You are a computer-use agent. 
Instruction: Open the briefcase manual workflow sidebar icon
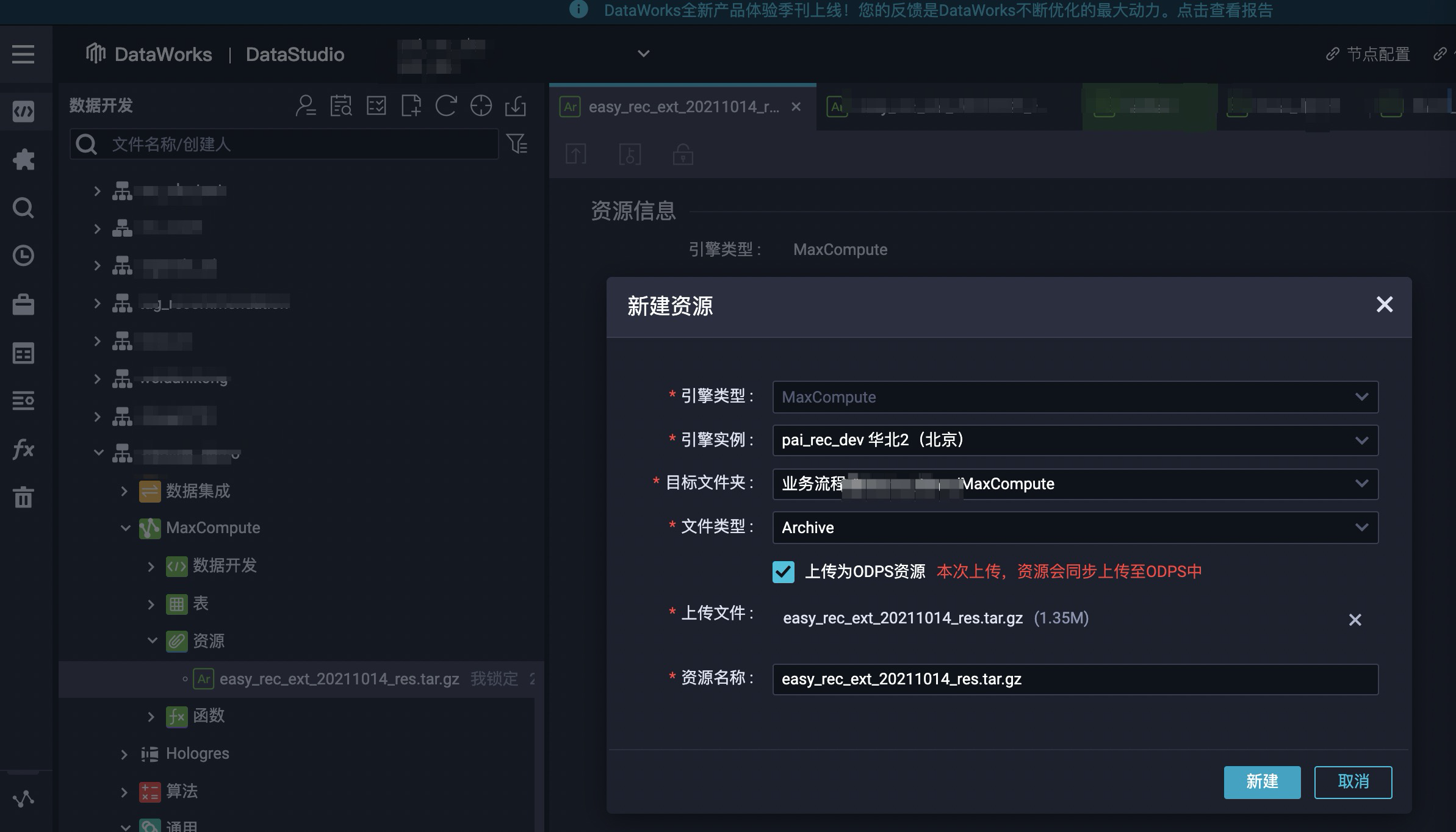click(23, 304)
